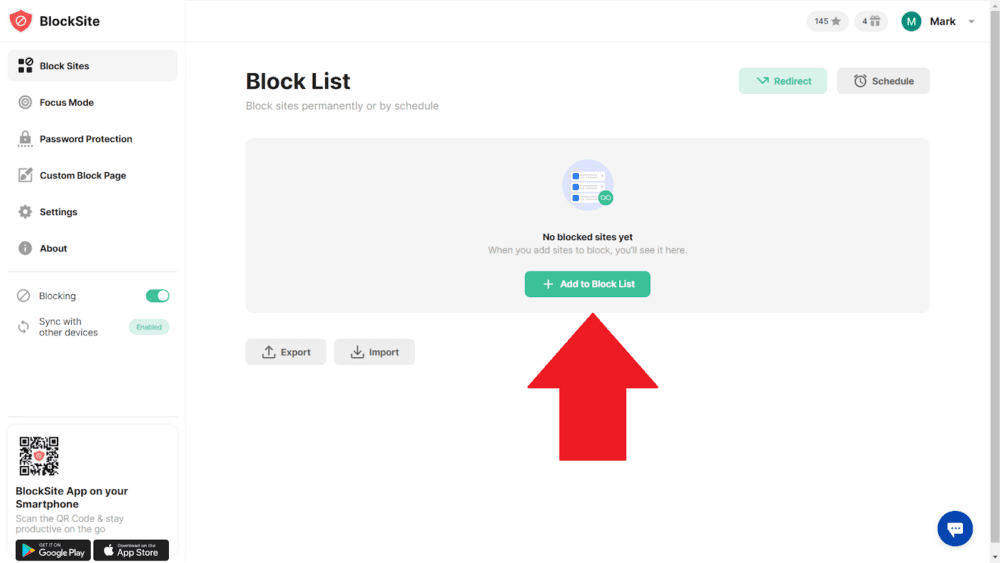Open Focus Mode in the sidebar
Viewport: 1000px width, 563px height.
66,102
